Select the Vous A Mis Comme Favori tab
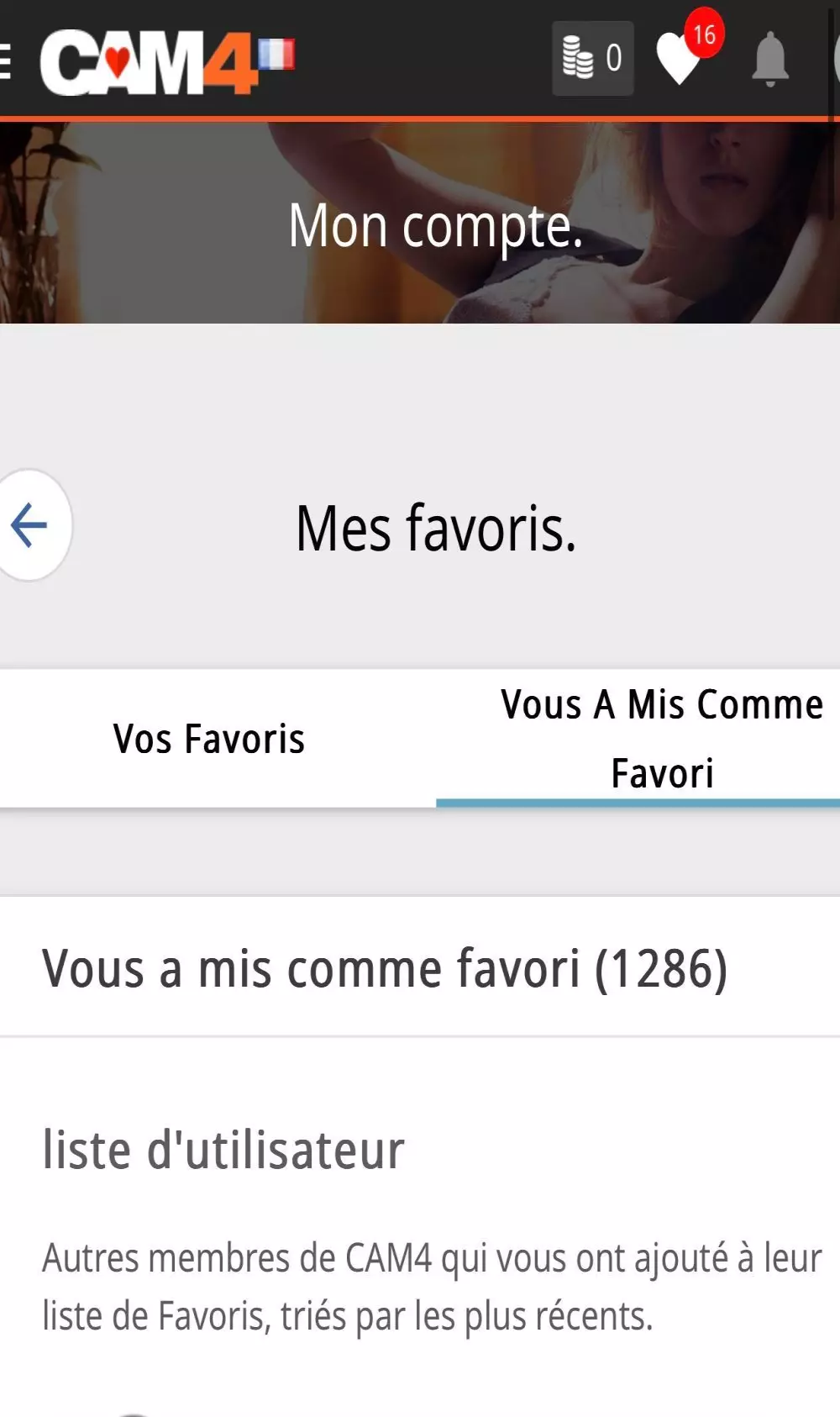 coord(662,738)
